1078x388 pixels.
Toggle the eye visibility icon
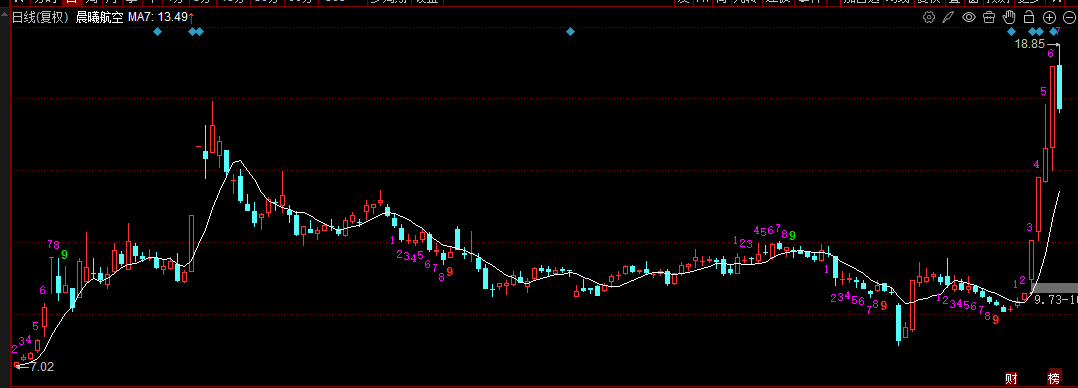969,17
